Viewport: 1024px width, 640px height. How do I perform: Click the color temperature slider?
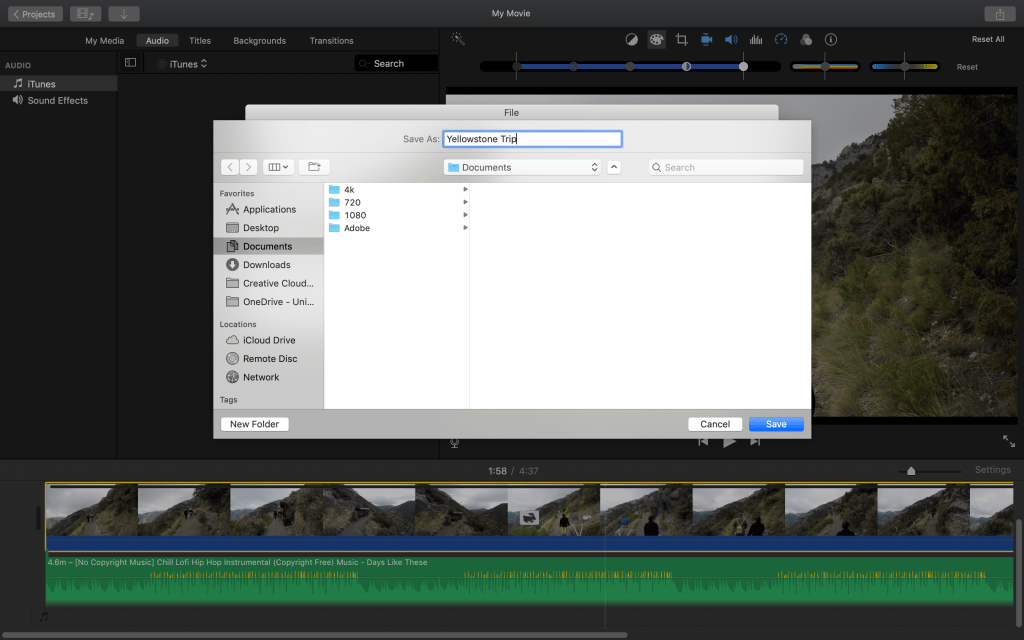pos(904,67)
